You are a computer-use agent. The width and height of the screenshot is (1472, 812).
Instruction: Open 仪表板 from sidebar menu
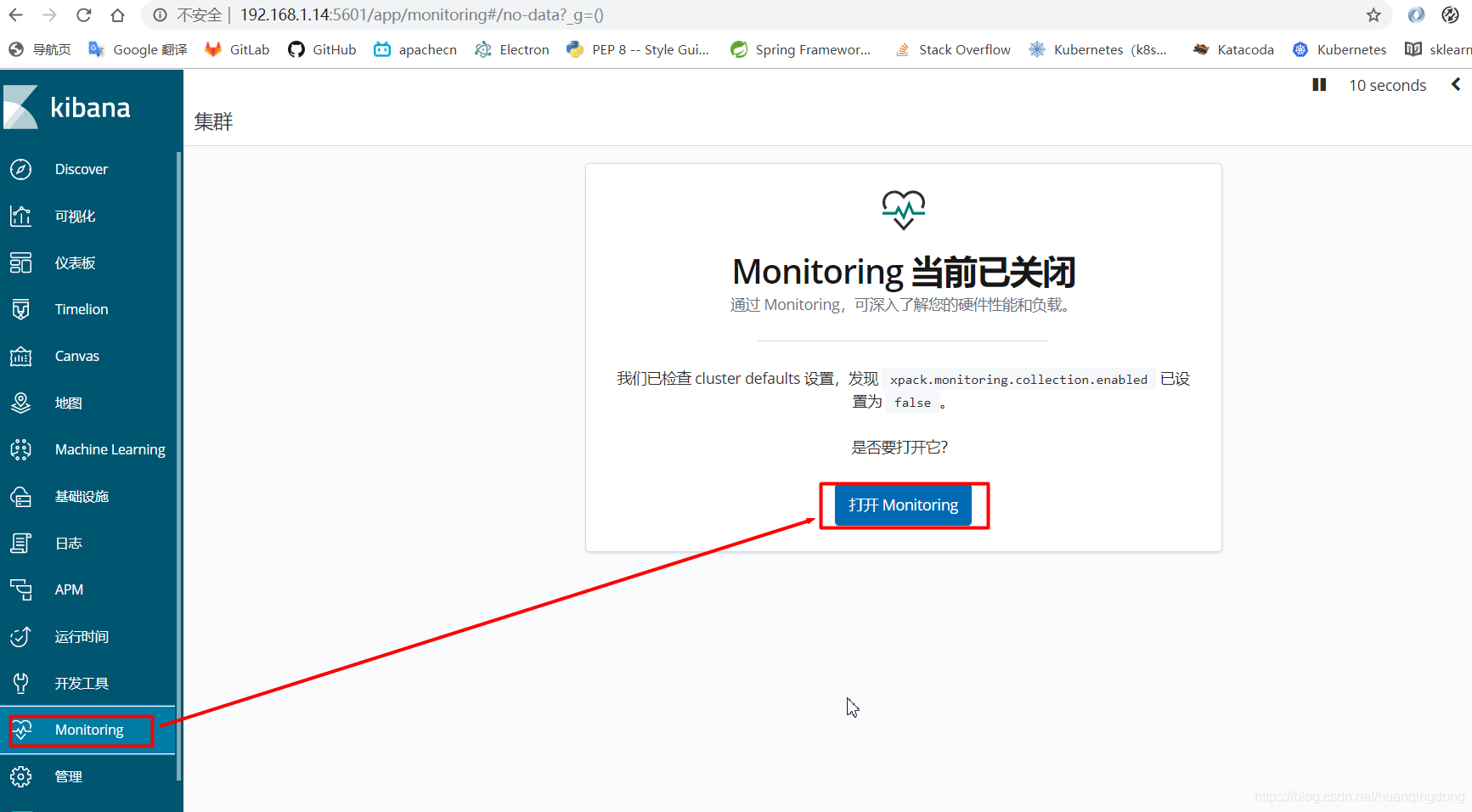76,262
